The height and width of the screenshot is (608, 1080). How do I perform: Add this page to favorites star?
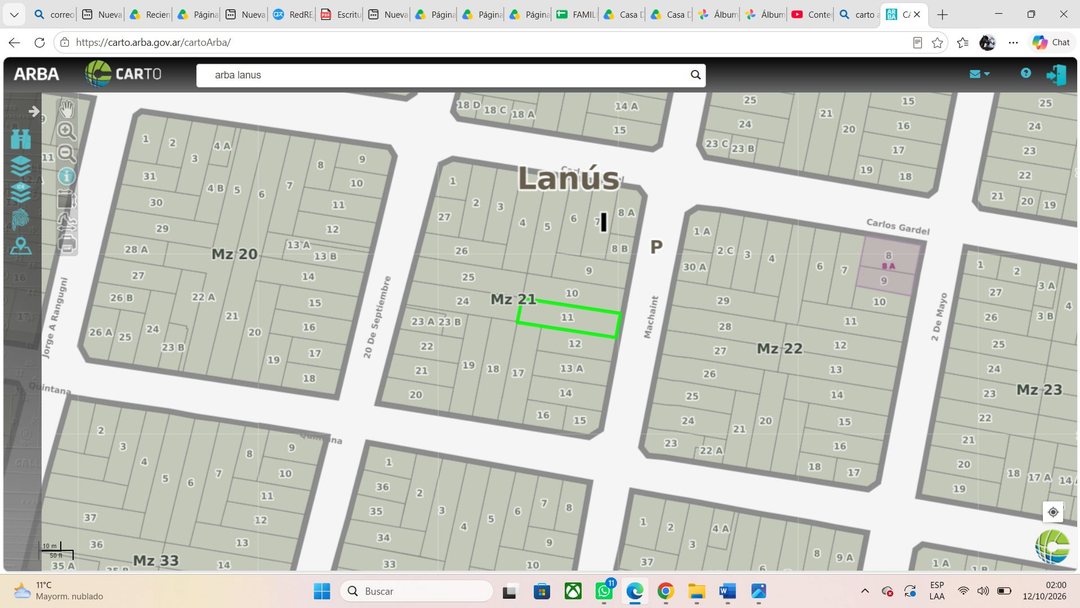tap(937, 43)
